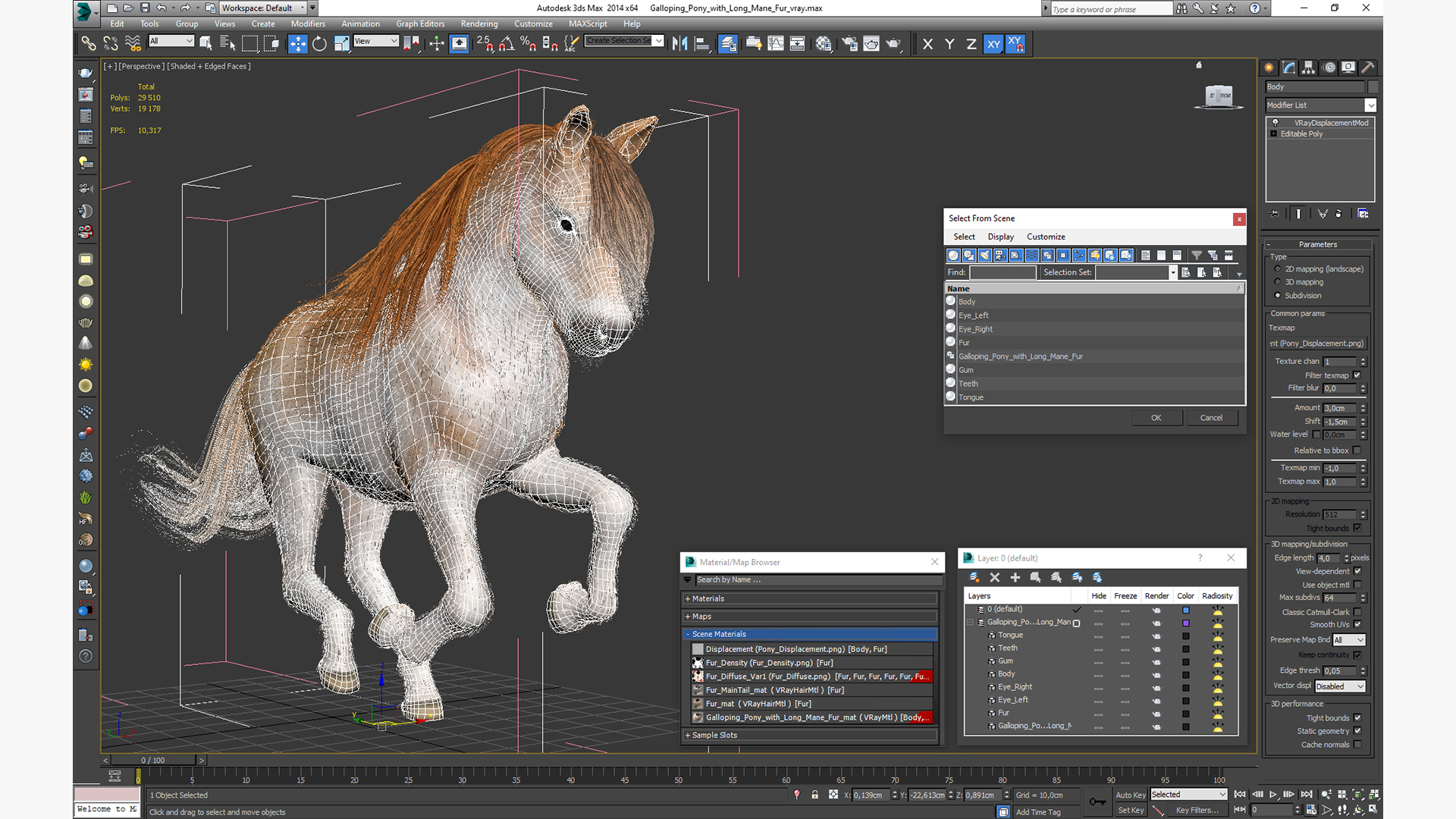Open the Rendering menu
Image resolution: width=1456 pixels, height=819 pixels.
(x=479, y=24)
